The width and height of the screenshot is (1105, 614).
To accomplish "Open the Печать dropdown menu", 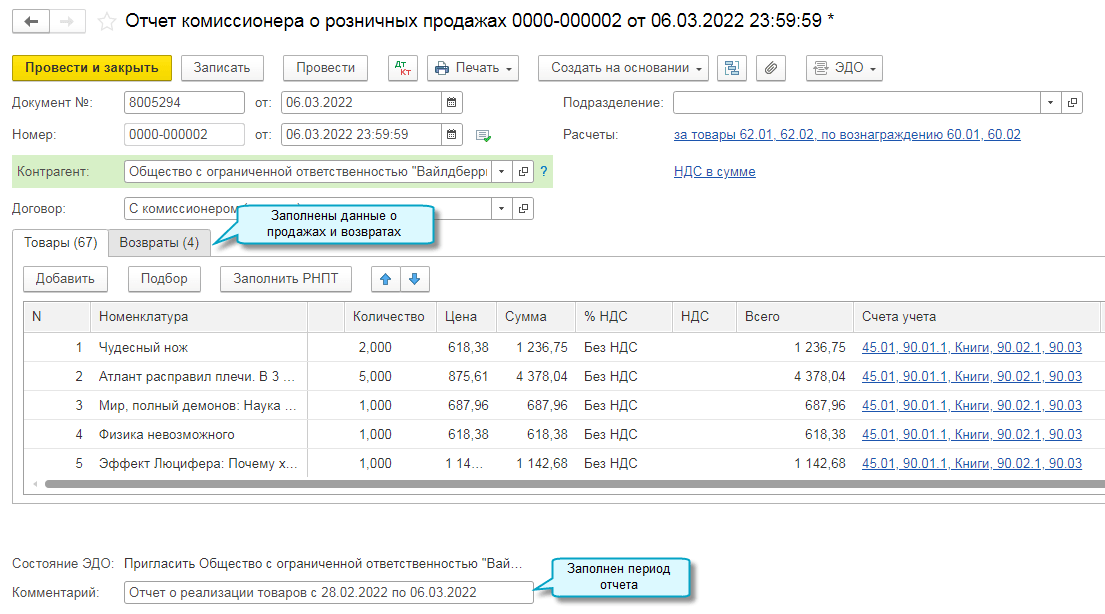I will click(473, 68).
